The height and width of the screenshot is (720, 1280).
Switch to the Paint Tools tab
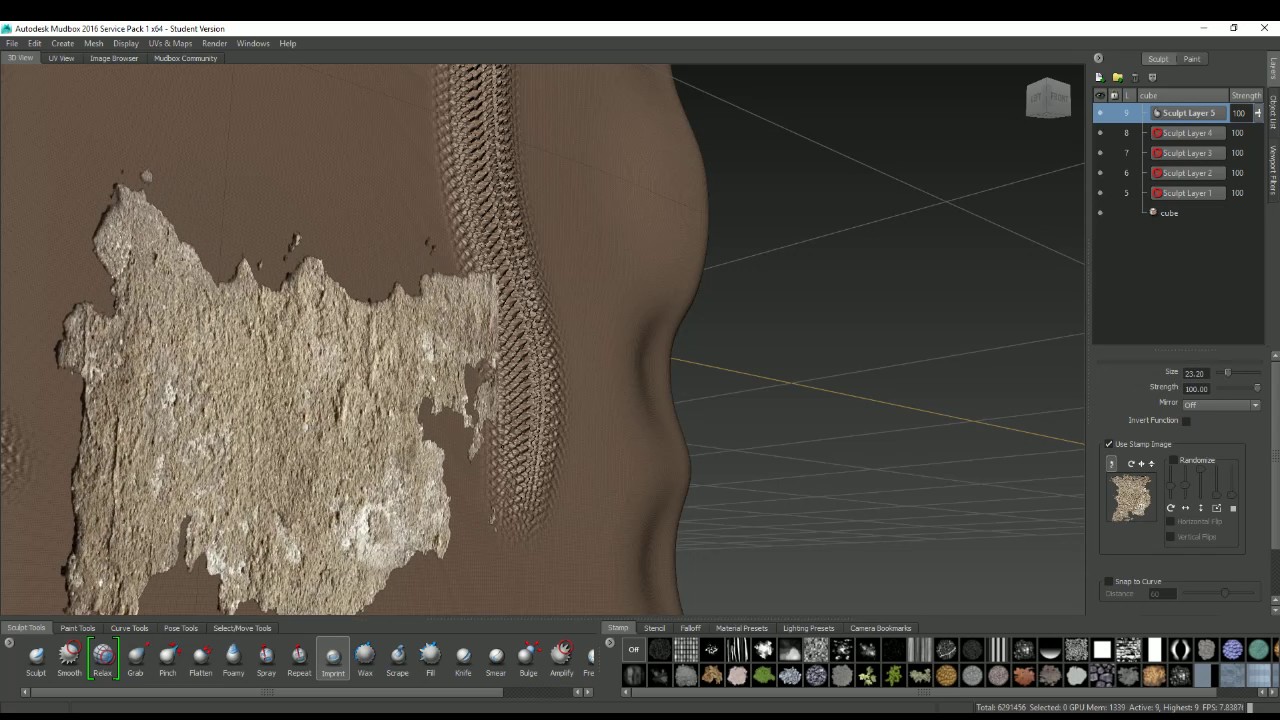coord(77,628)
